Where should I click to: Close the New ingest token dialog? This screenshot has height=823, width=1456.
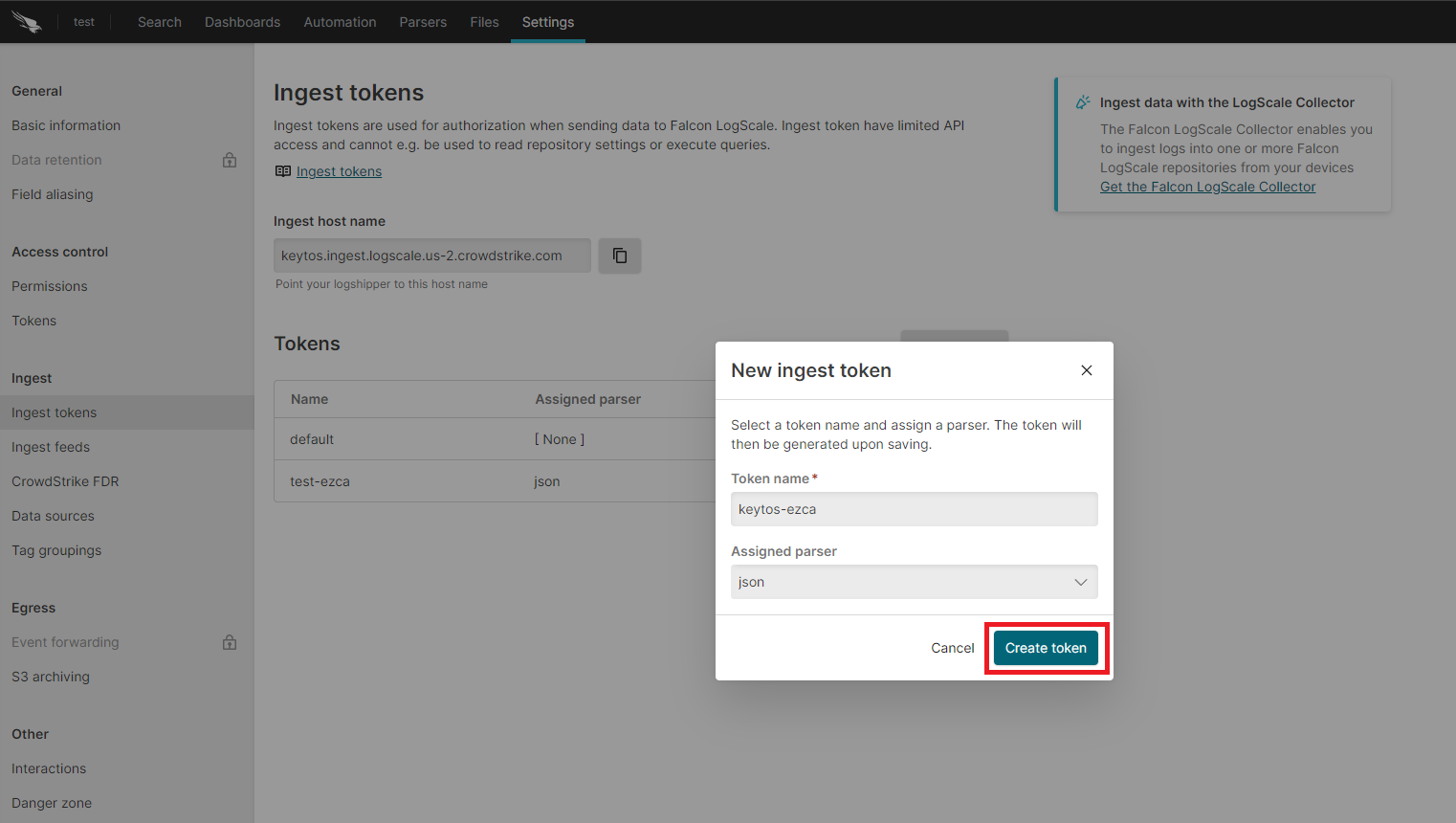pos(1087,370)
